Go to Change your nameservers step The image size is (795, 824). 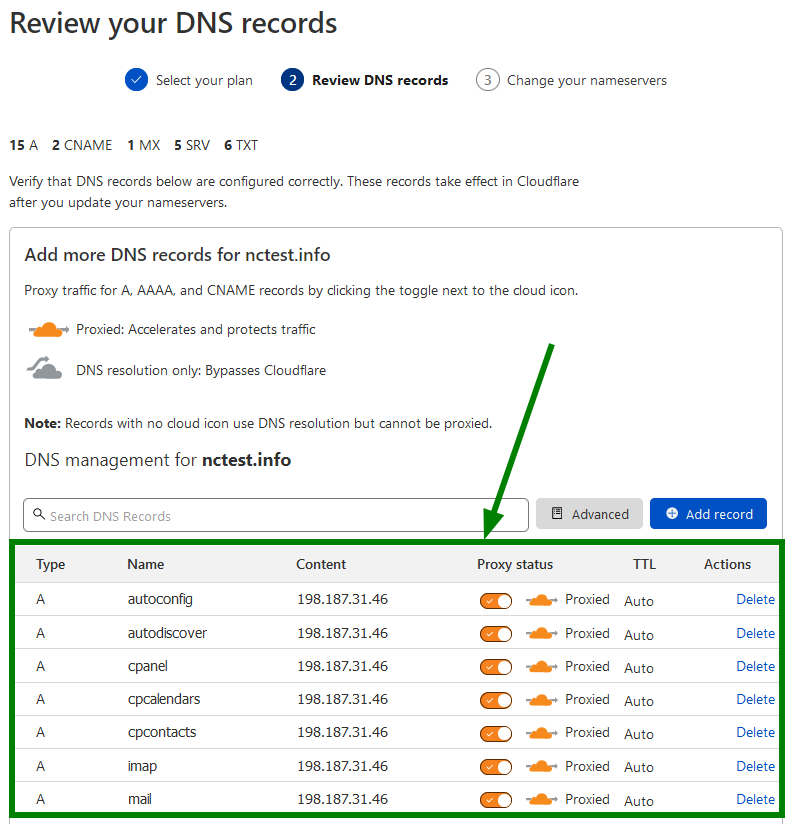[586, 80]
